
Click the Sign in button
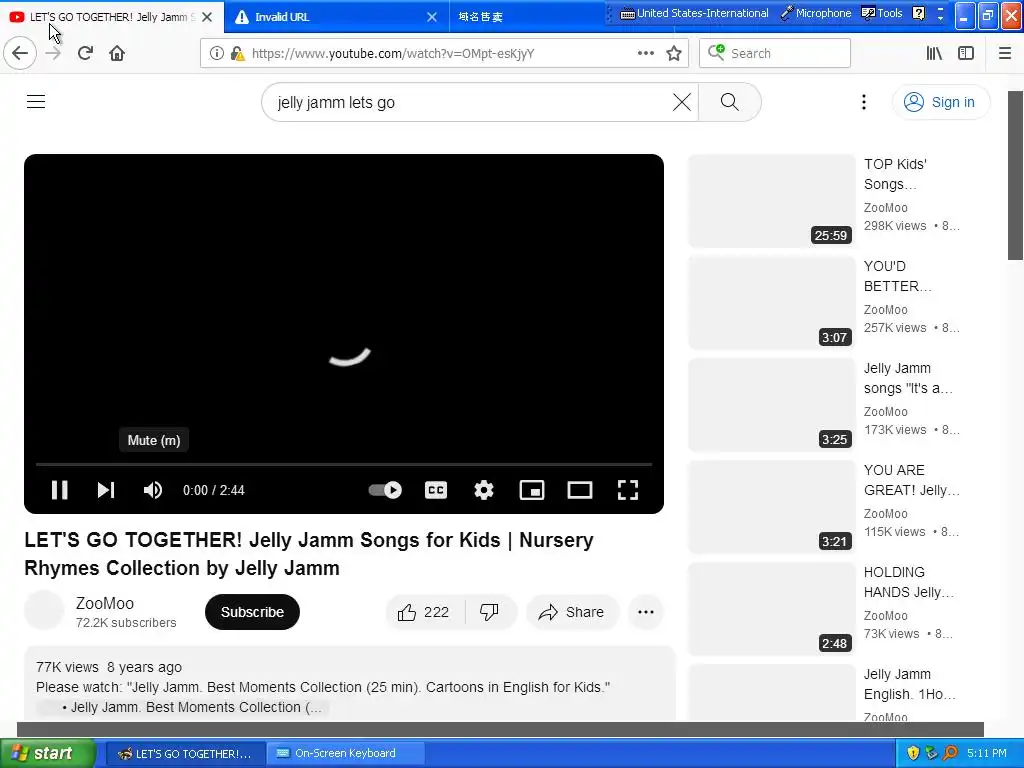coord(940,102)
